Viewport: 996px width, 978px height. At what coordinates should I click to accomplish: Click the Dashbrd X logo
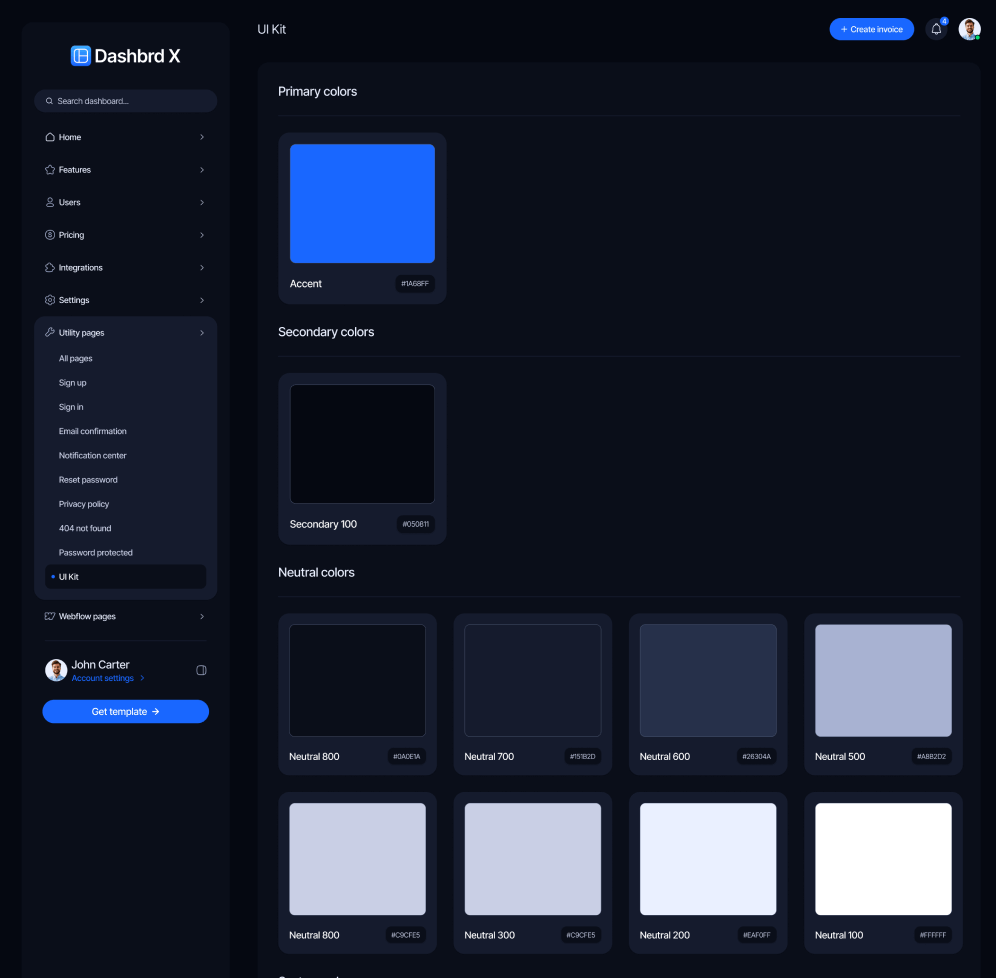pos(125,55)
